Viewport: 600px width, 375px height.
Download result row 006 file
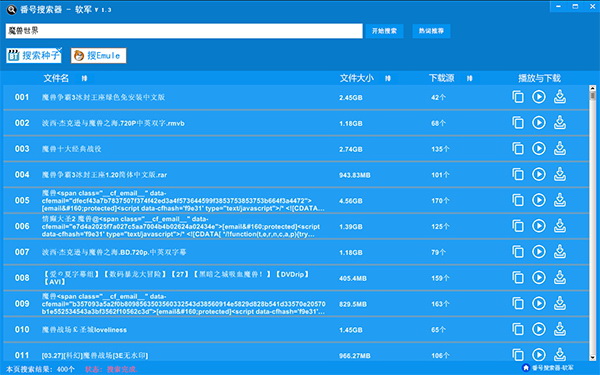point(560,226)
